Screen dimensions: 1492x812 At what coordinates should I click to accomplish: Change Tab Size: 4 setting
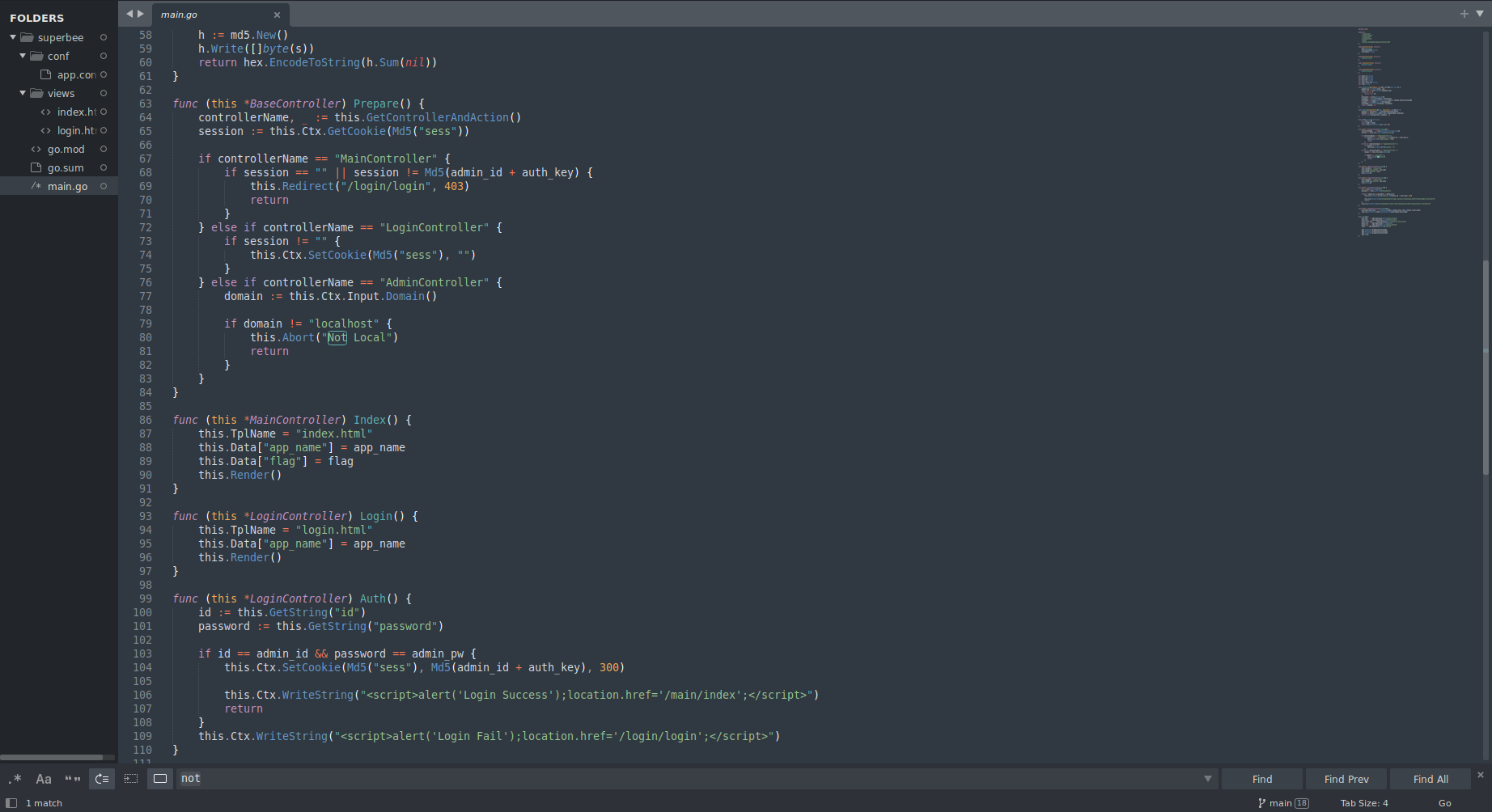[1364, 803]
